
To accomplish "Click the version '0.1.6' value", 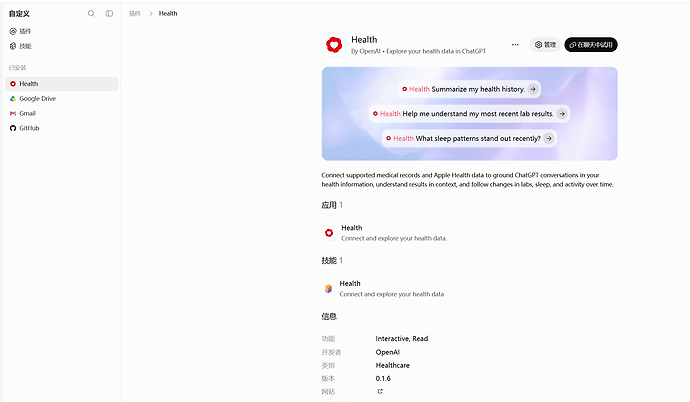I will 383,379.
